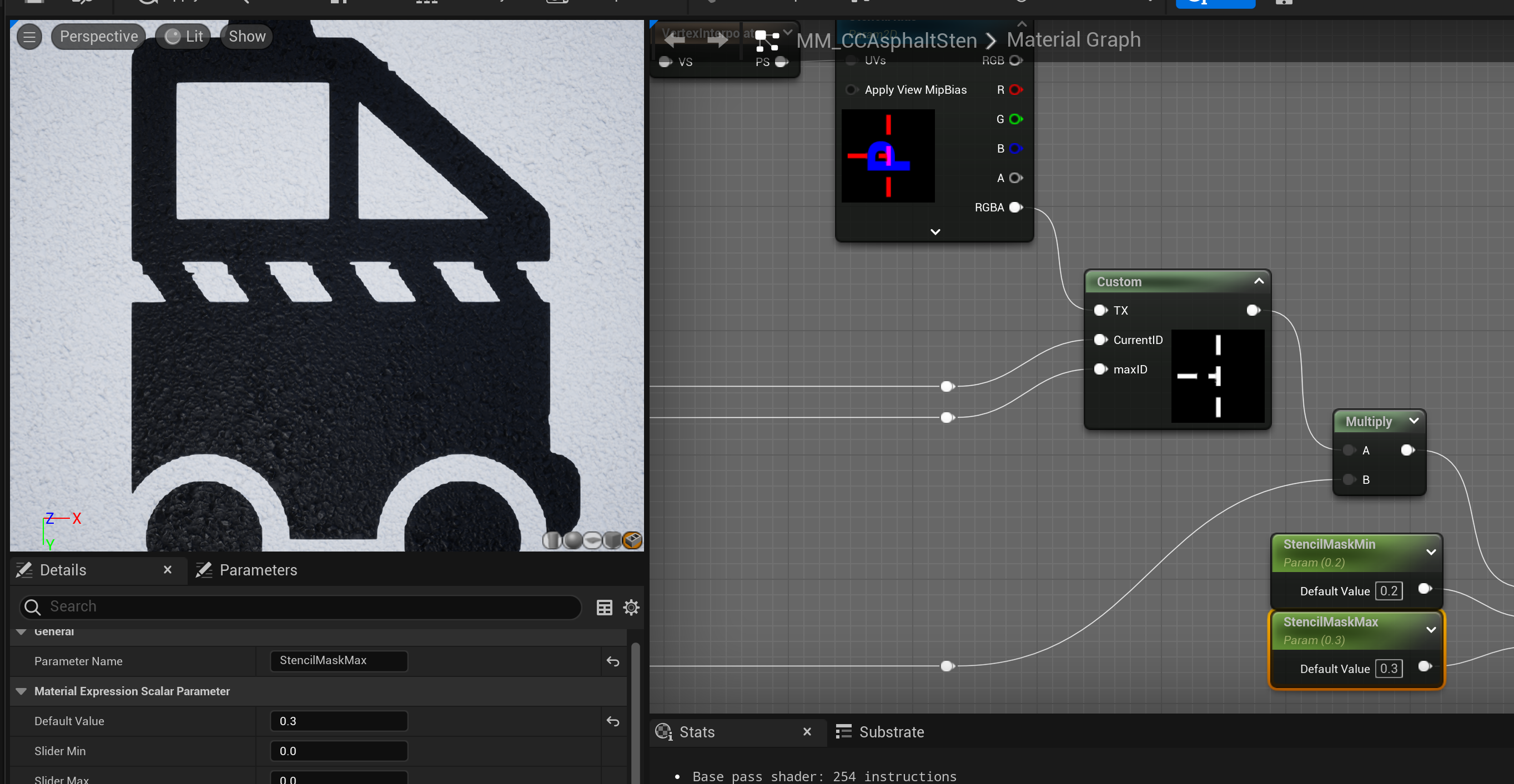Toggle the Apply View MipBias input pin

tap(851, 90)
